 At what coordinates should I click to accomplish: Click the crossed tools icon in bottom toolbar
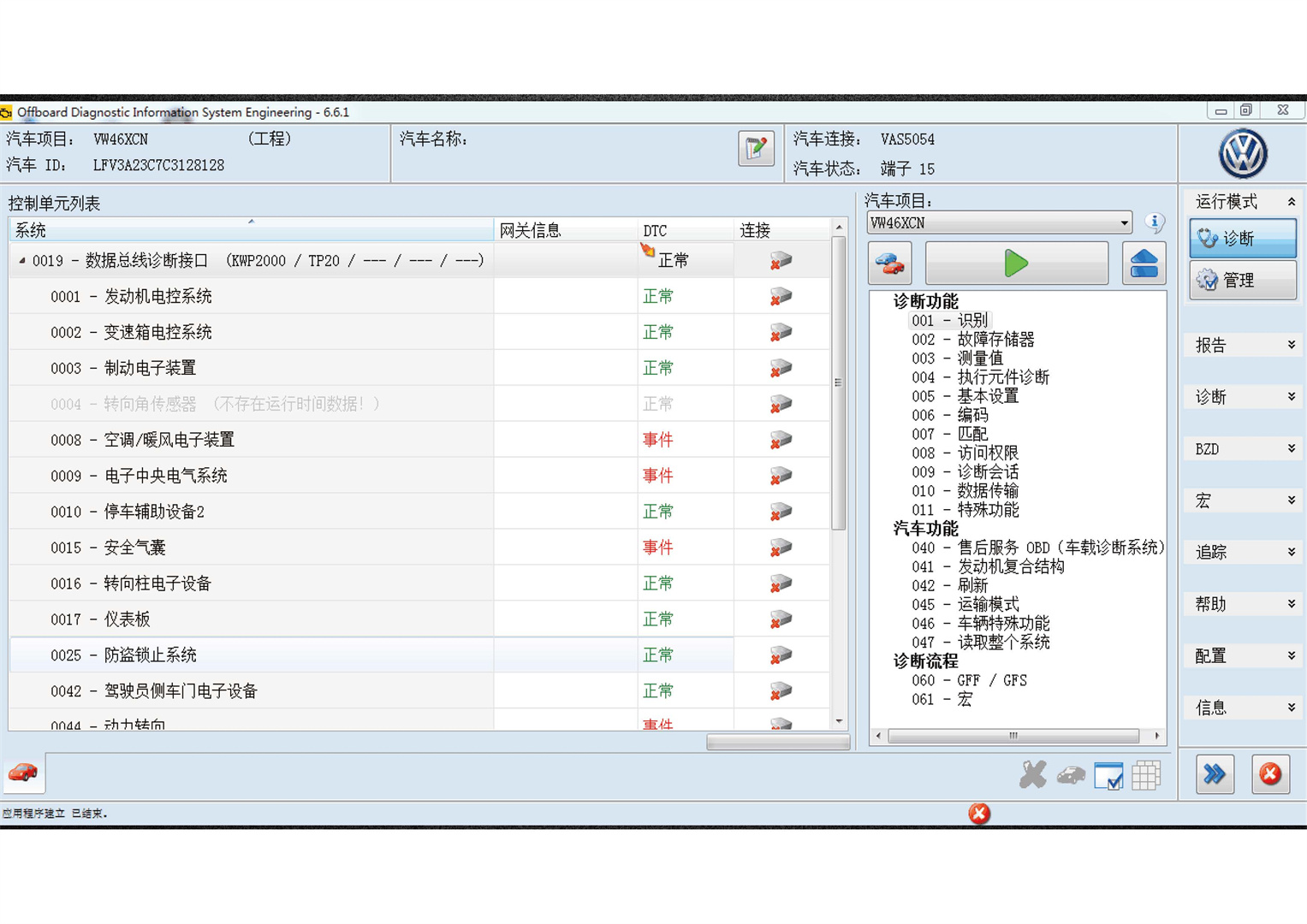point(1033,775)
